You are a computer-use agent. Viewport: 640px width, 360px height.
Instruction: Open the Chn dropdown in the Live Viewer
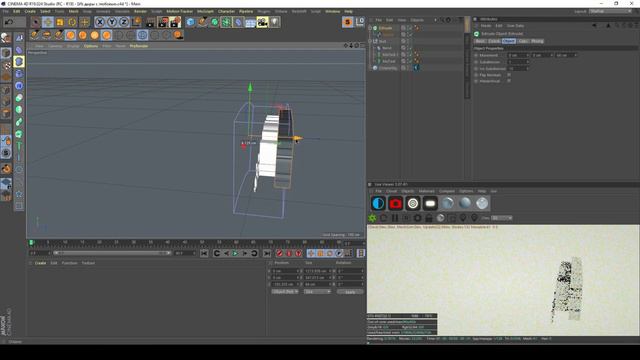point(502,218)
